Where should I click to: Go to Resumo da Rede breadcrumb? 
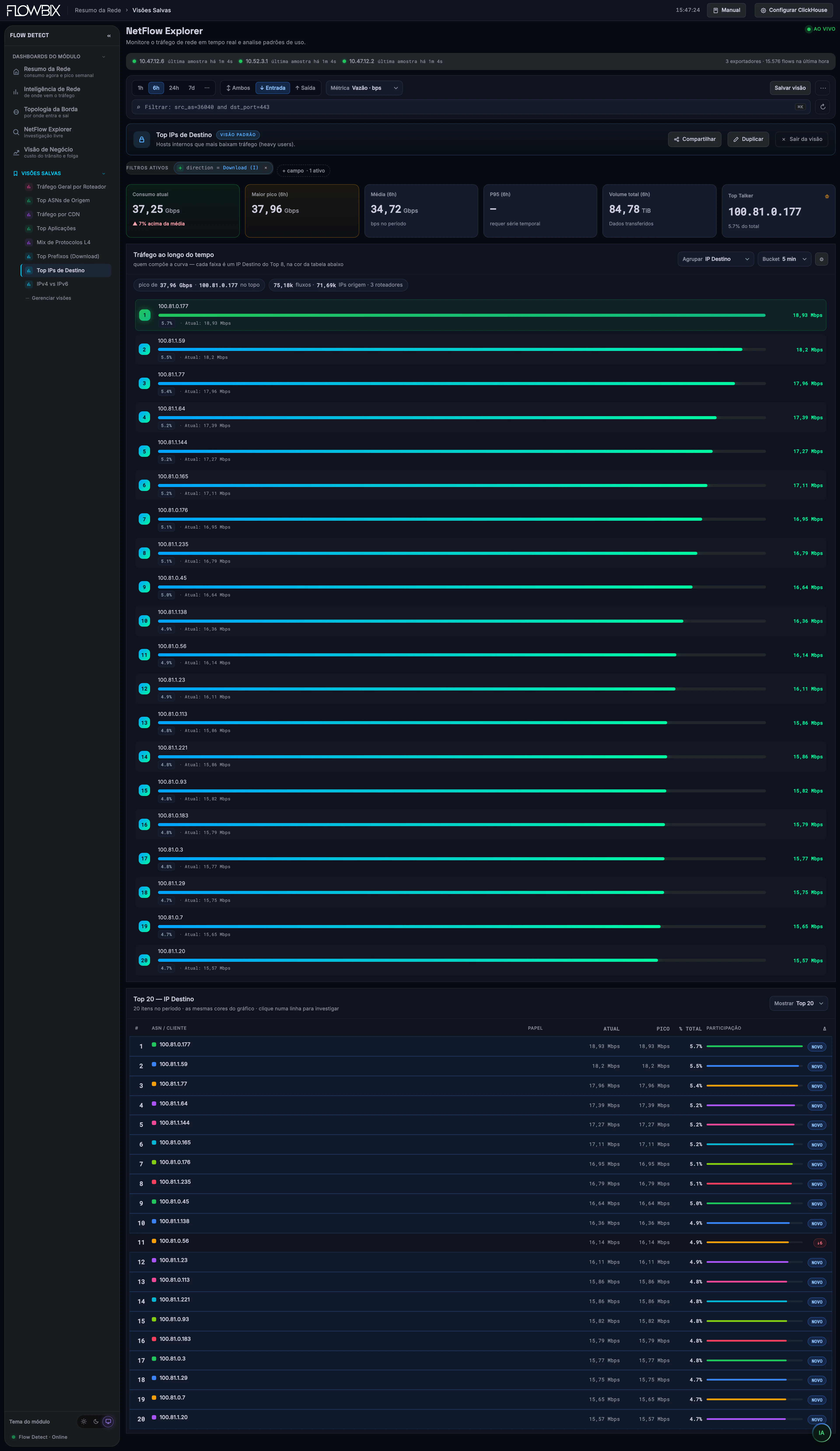[x=98, y=10]
